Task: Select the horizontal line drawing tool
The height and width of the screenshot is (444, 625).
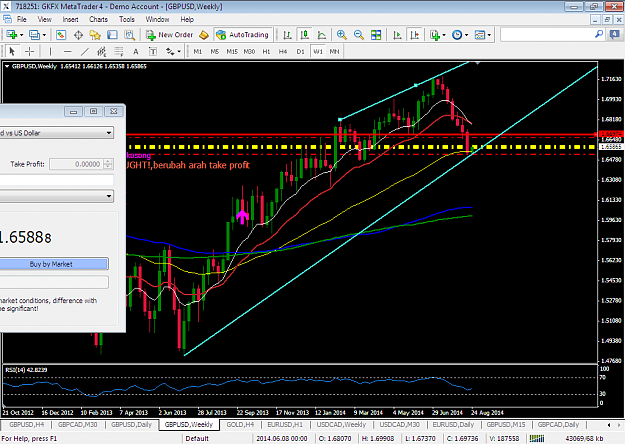Action: (67, 51)
